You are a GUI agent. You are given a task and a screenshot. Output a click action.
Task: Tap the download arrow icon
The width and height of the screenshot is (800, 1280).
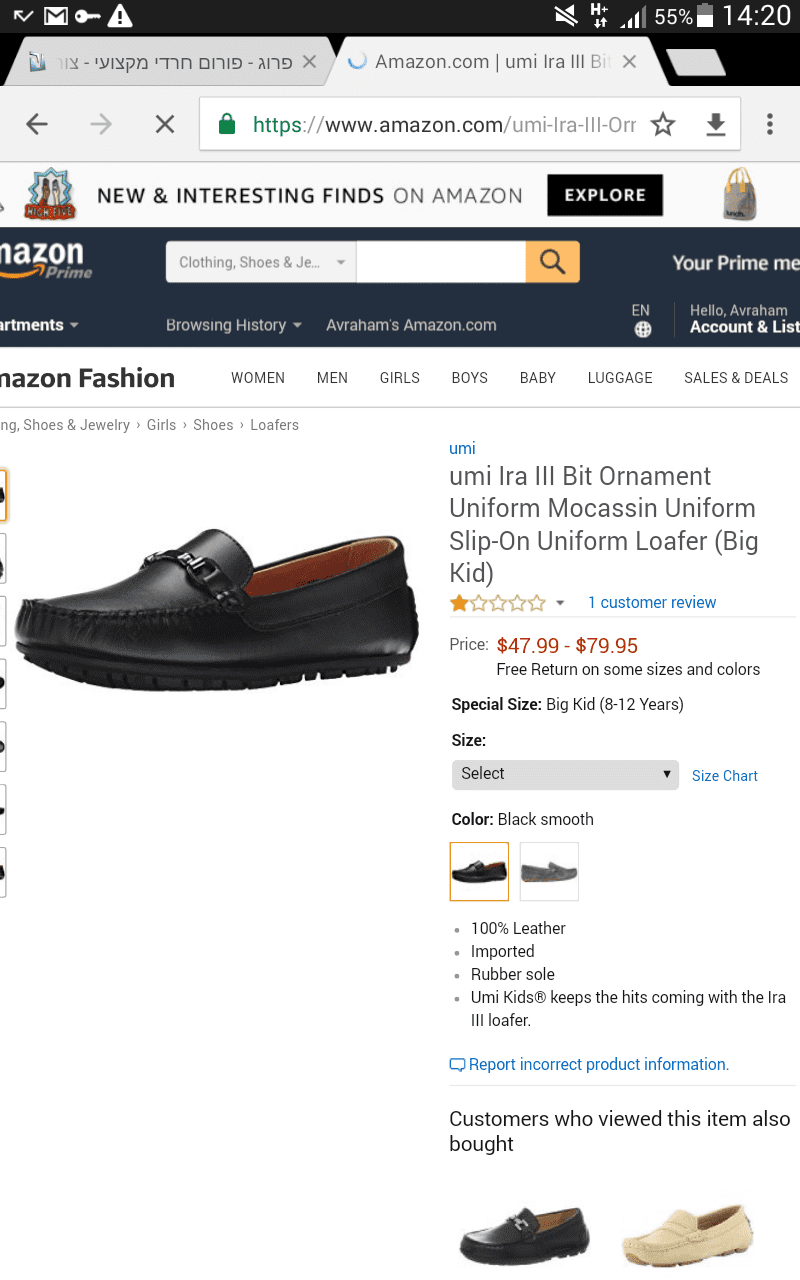click(716, 124)
